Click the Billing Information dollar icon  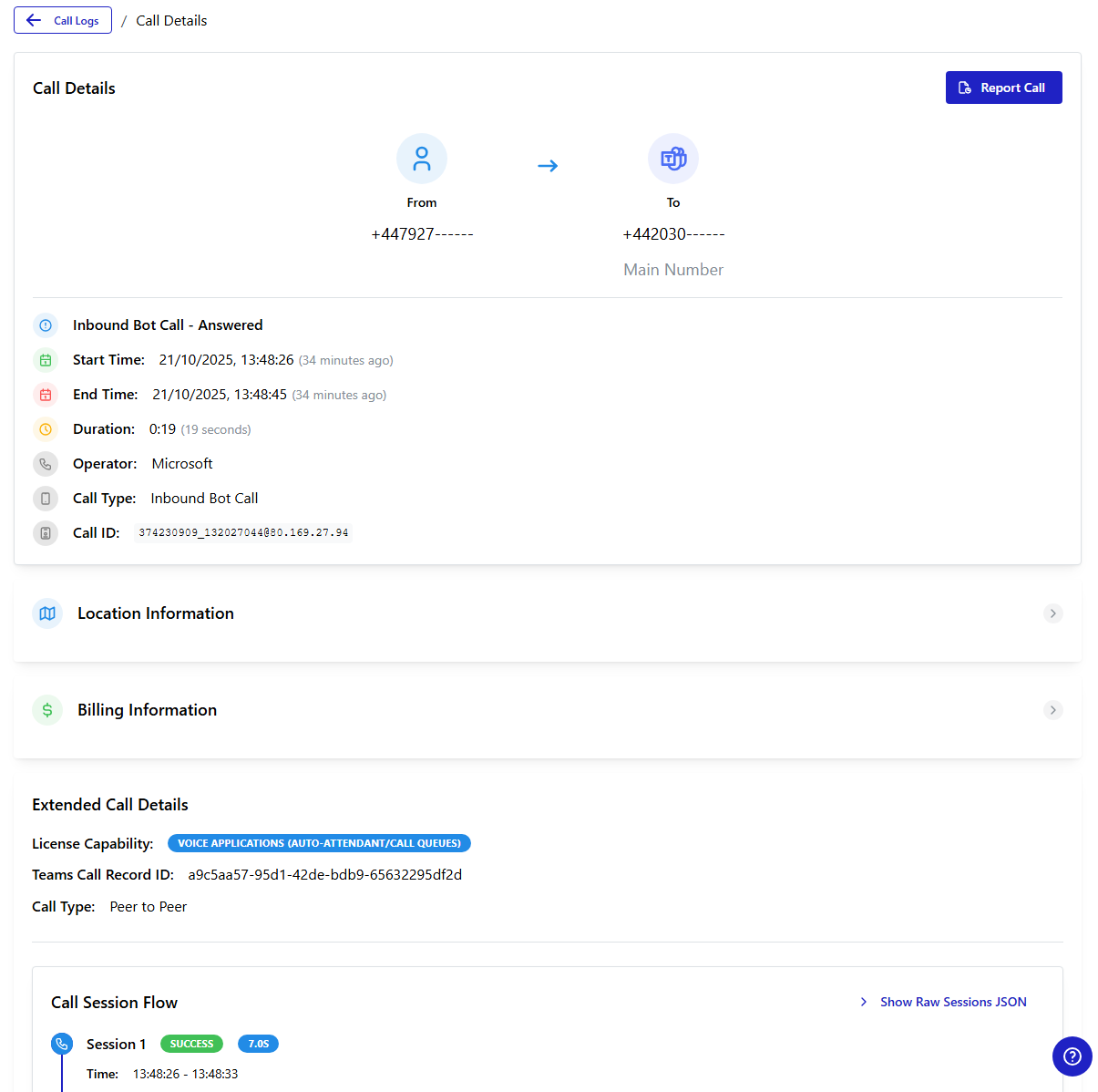point(47,710)
